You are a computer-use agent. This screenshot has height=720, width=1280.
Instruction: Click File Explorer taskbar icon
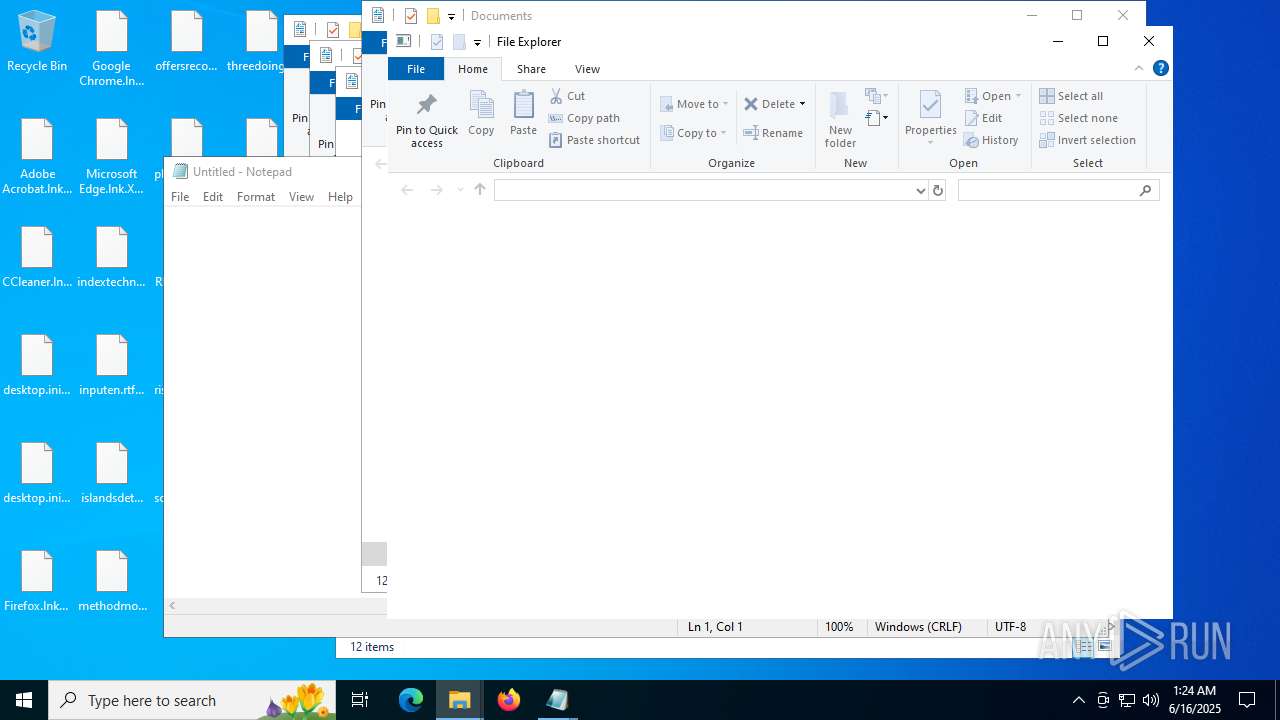[x=460, y=700]
